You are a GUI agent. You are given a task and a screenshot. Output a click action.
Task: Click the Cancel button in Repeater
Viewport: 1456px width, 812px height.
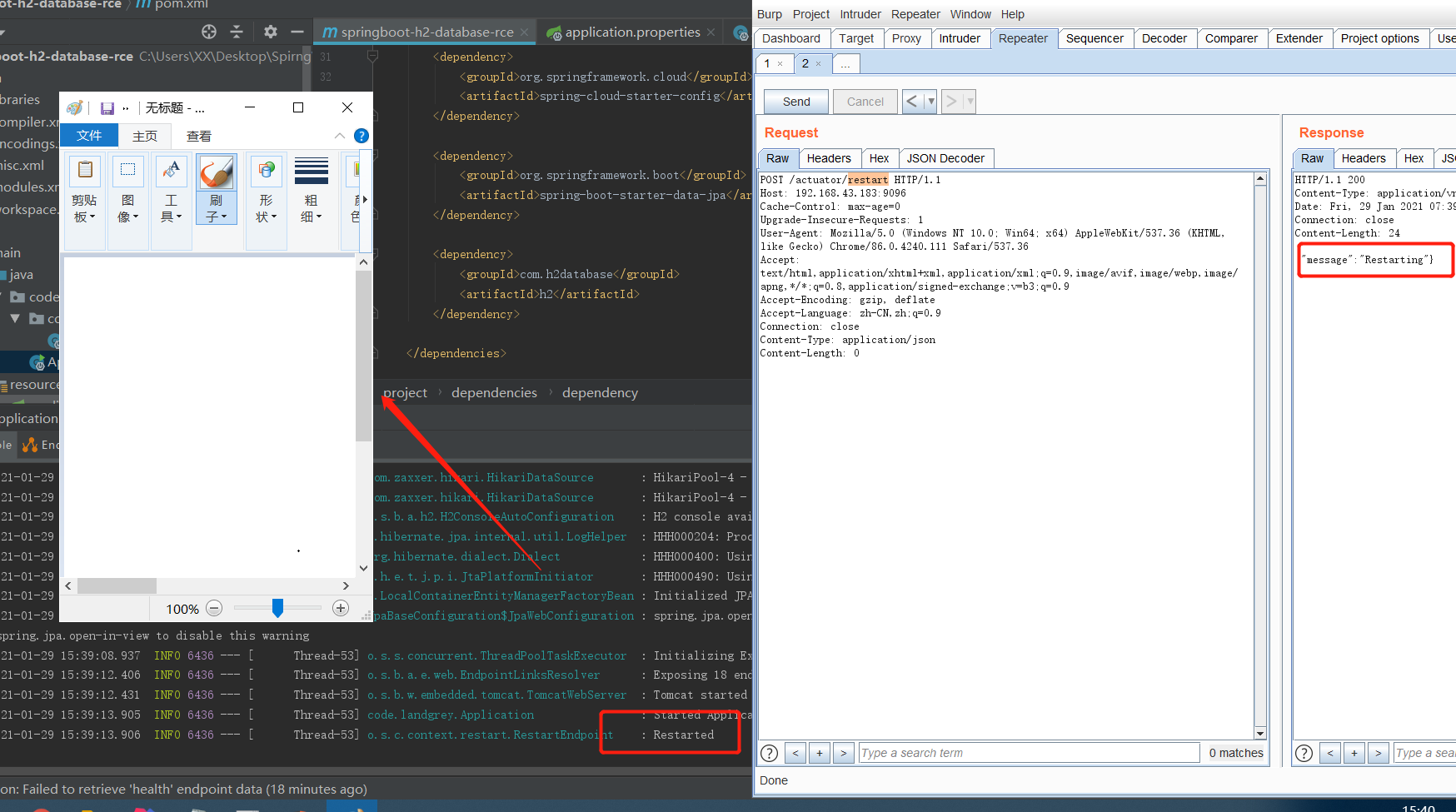tap(865, 102)
